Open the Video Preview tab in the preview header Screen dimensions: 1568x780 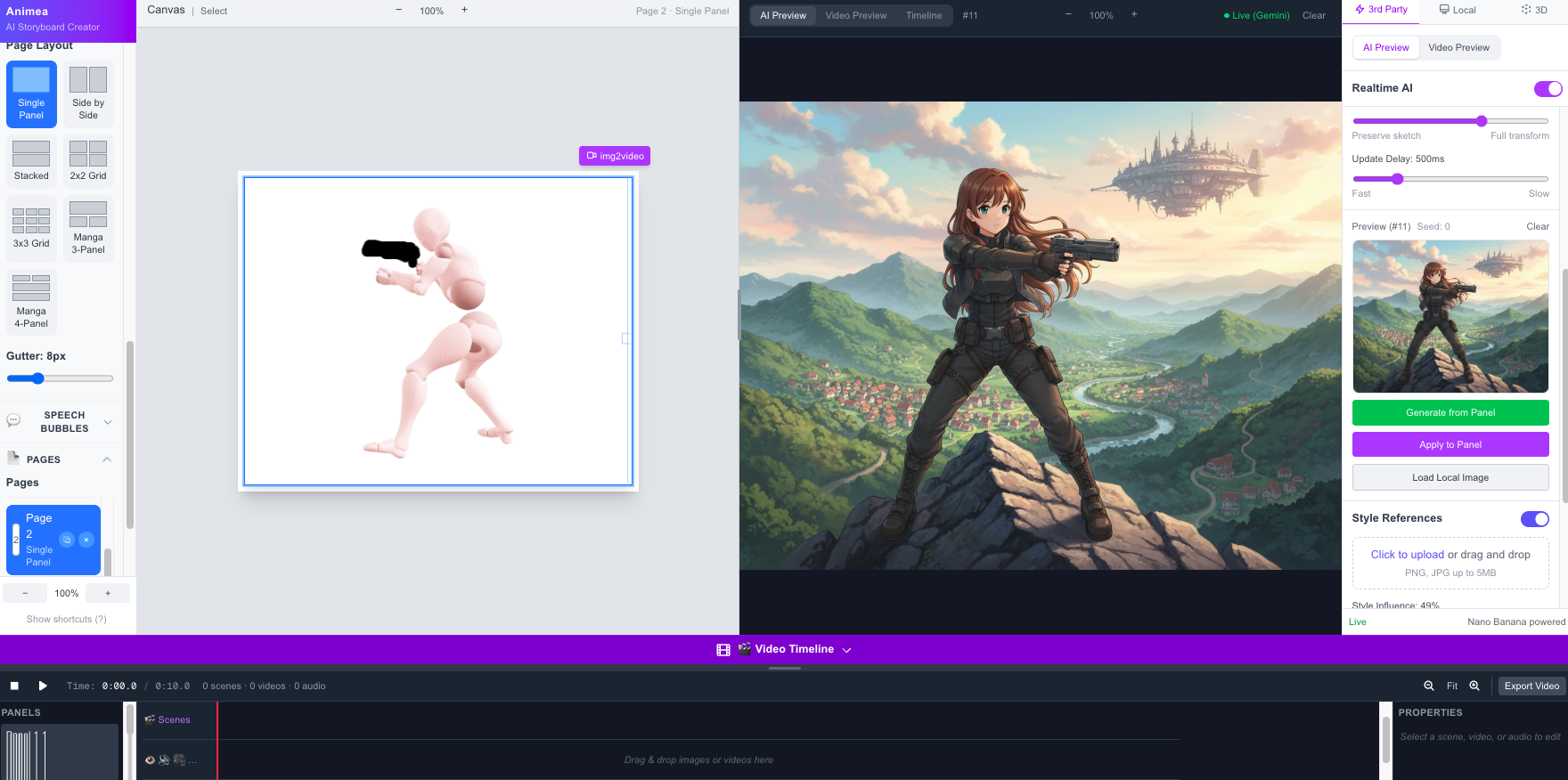click(855, 15)
